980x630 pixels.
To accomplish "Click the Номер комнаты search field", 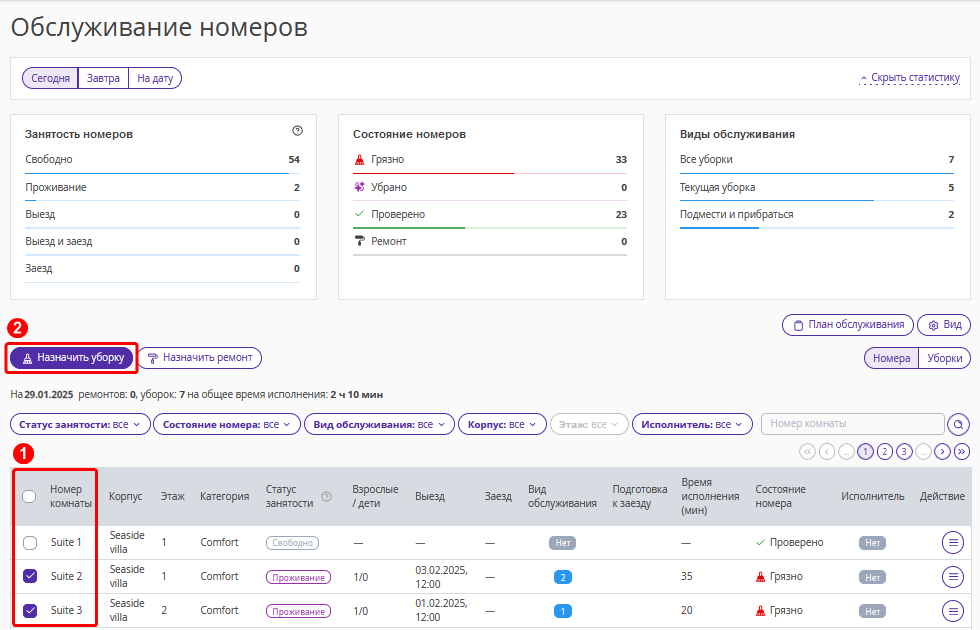I will point(852,424).
